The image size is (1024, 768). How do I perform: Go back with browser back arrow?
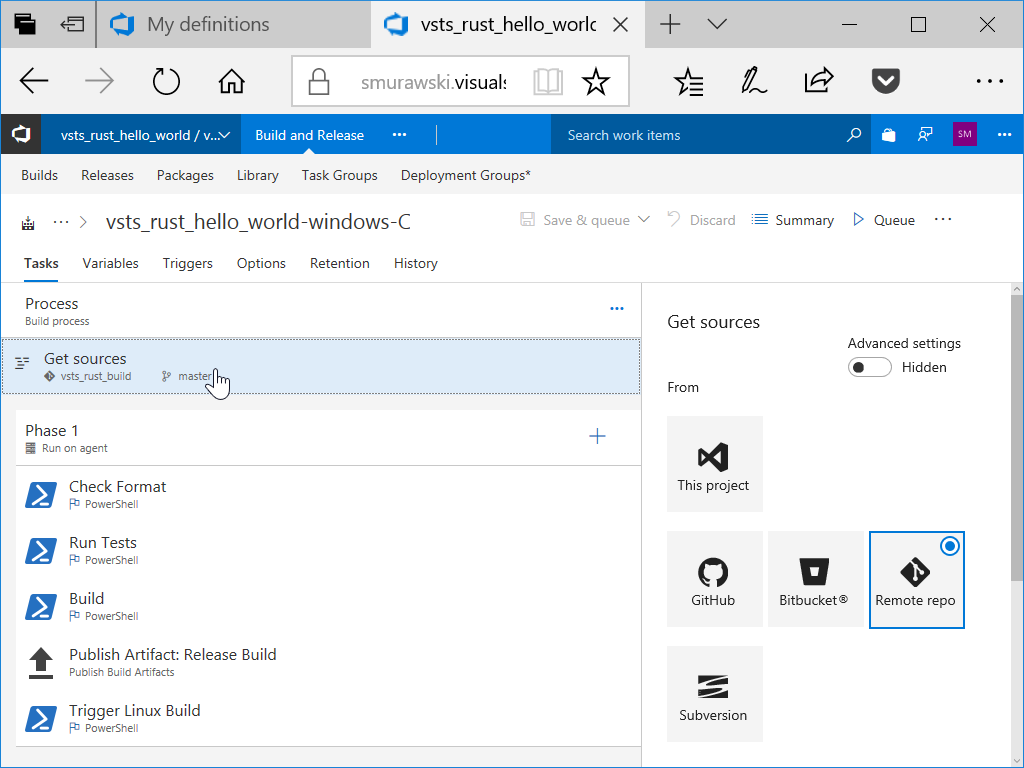coord(34,82)
